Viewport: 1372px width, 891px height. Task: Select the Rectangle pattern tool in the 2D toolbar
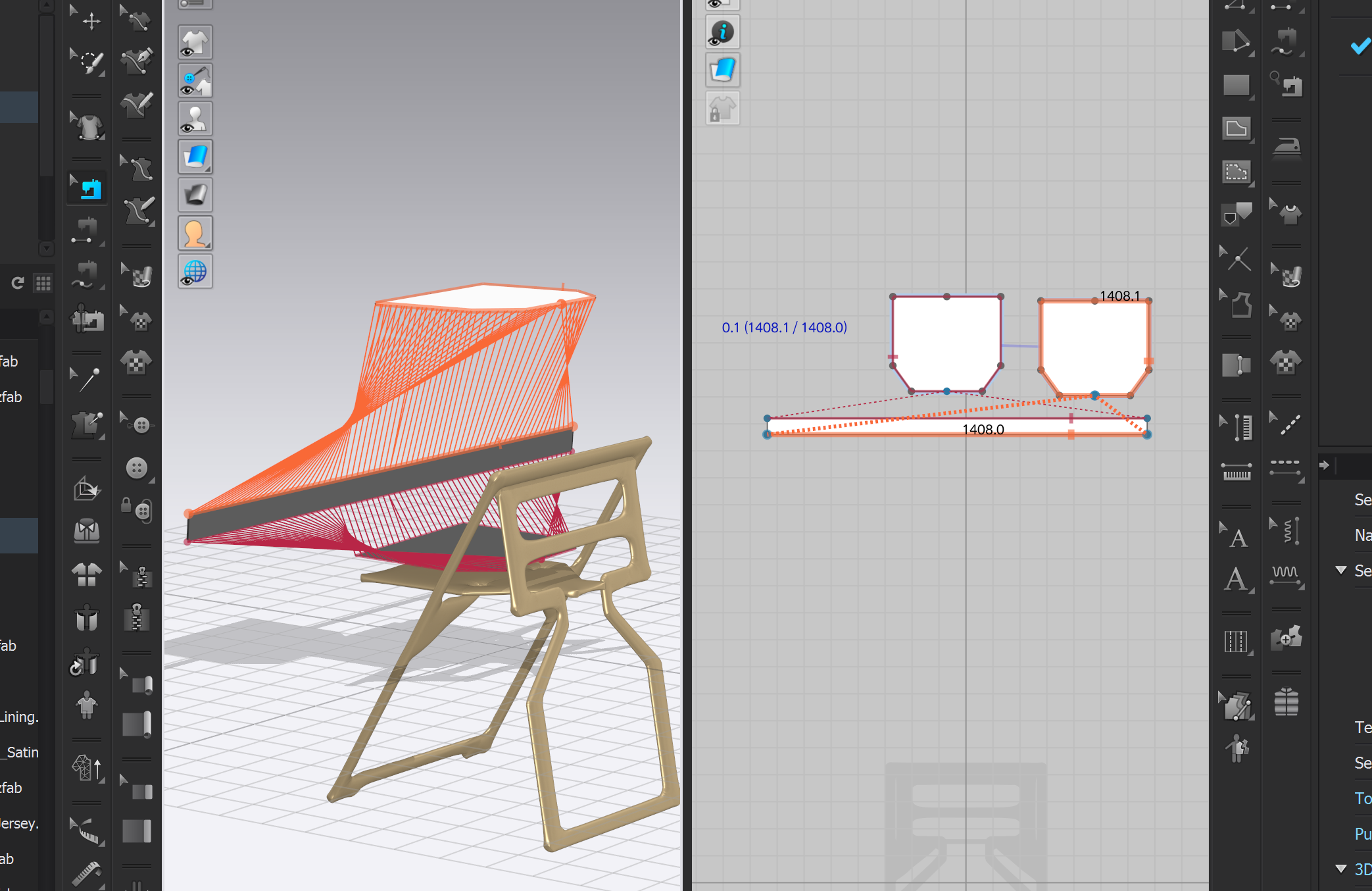(1237, 85)
